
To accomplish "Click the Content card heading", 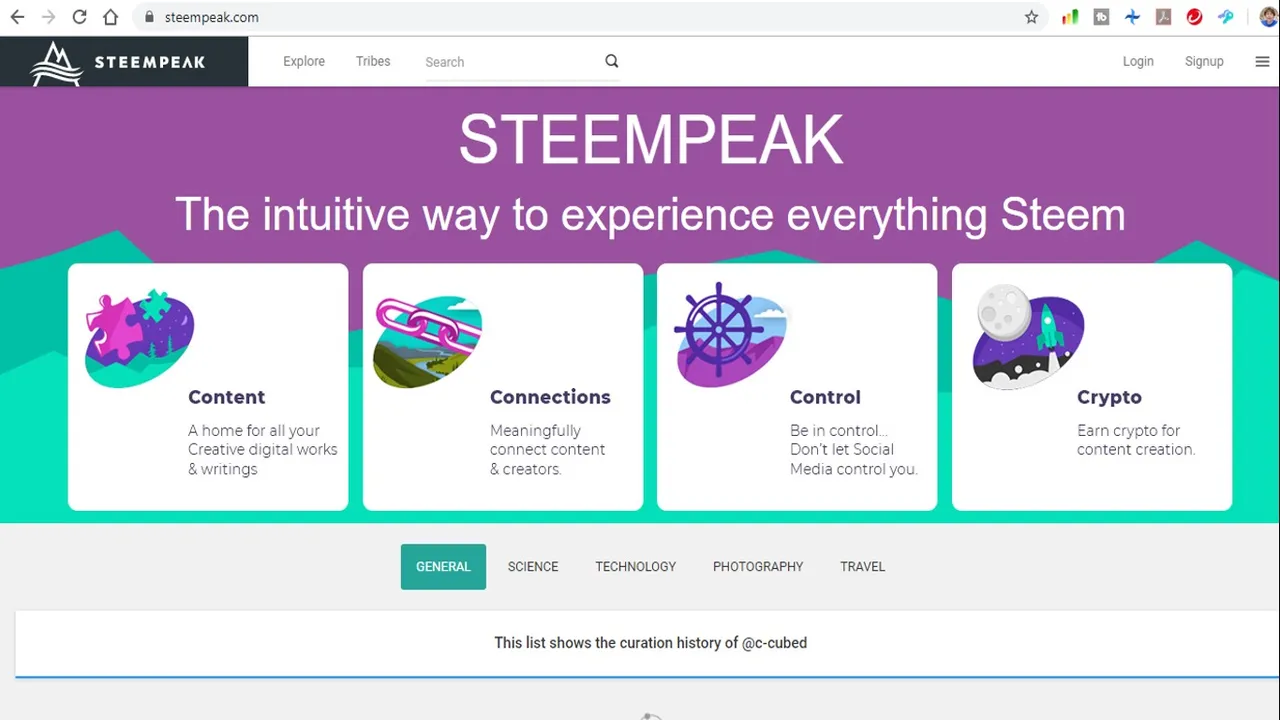I will (227, 397).
